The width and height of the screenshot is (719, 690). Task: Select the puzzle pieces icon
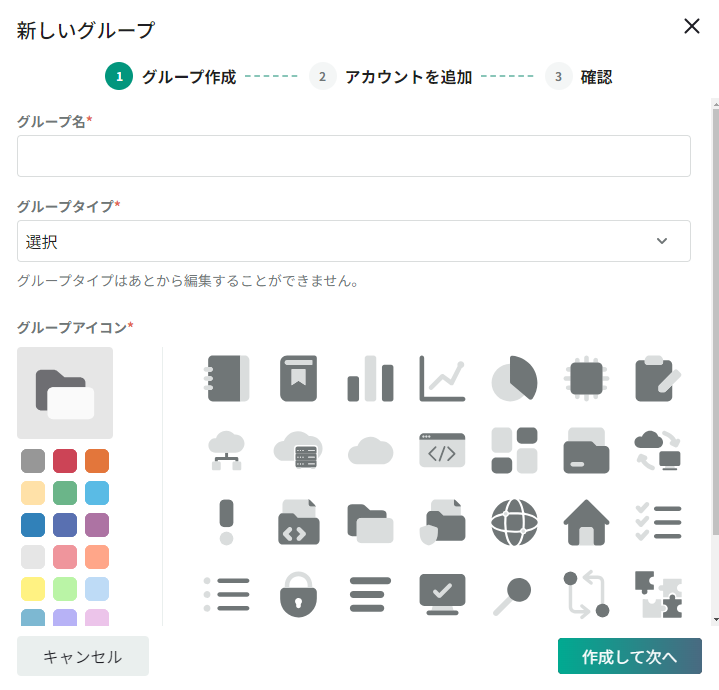658,594
